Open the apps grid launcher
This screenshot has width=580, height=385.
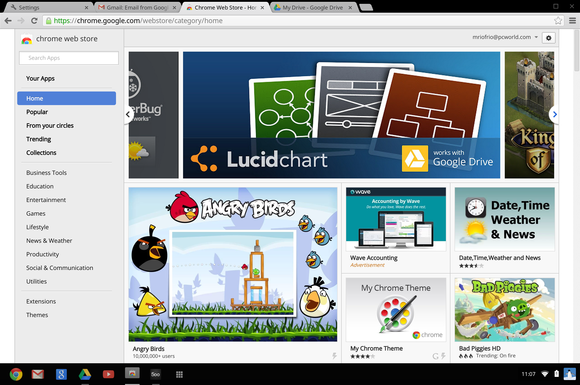(179, 375)
